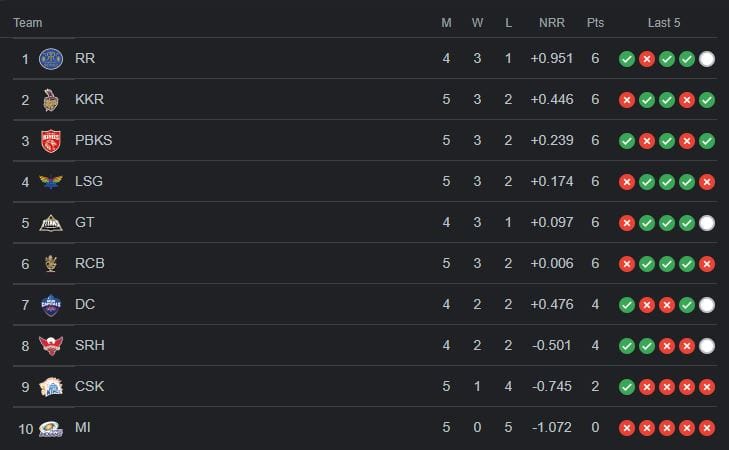Click KKR's first red loss indicator

pyautogui.click(x=627, y=100)
